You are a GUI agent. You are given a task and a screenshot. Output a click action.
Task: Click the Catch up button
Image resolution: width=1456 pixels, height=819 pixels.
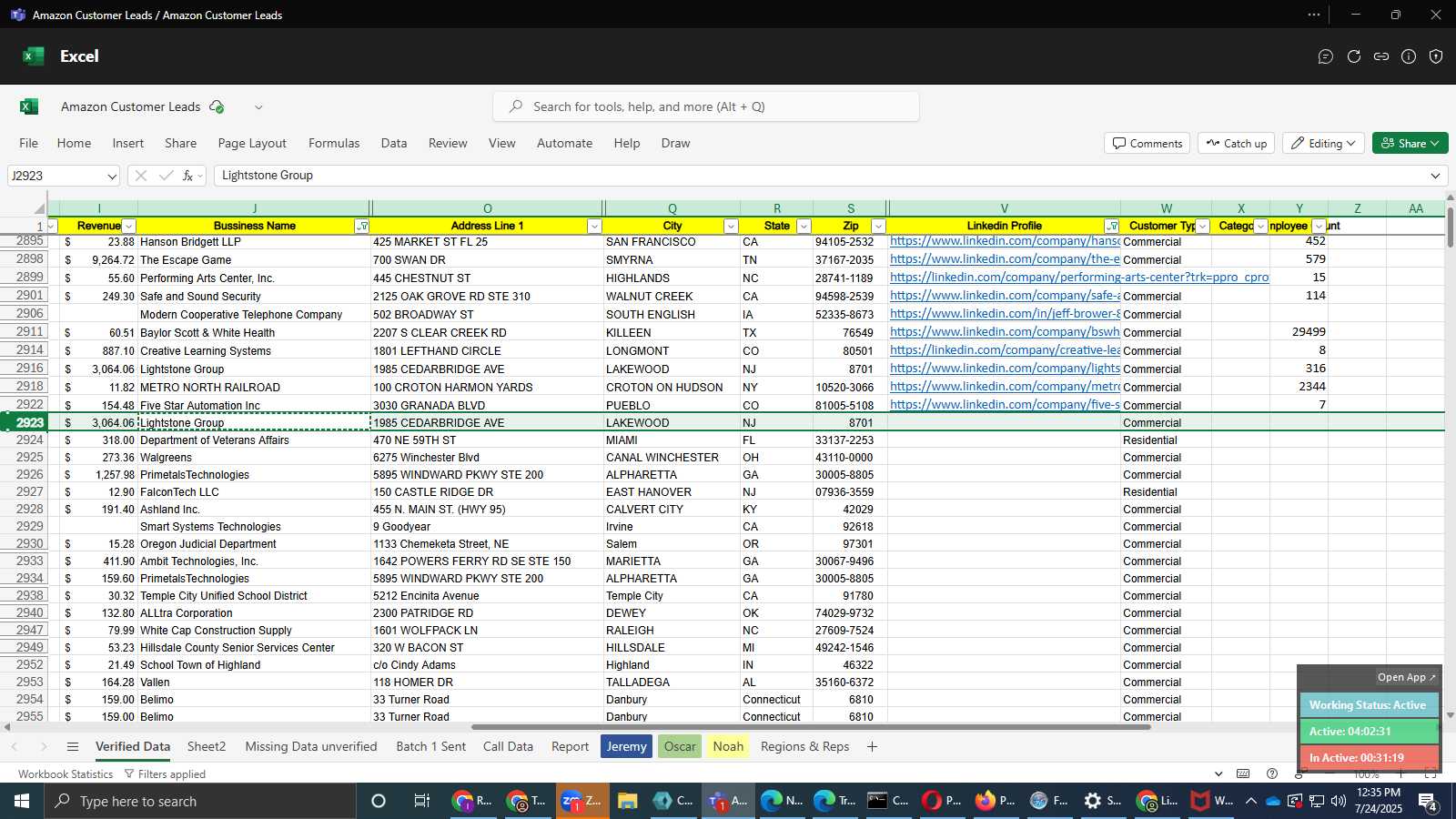click(1237, 143)
